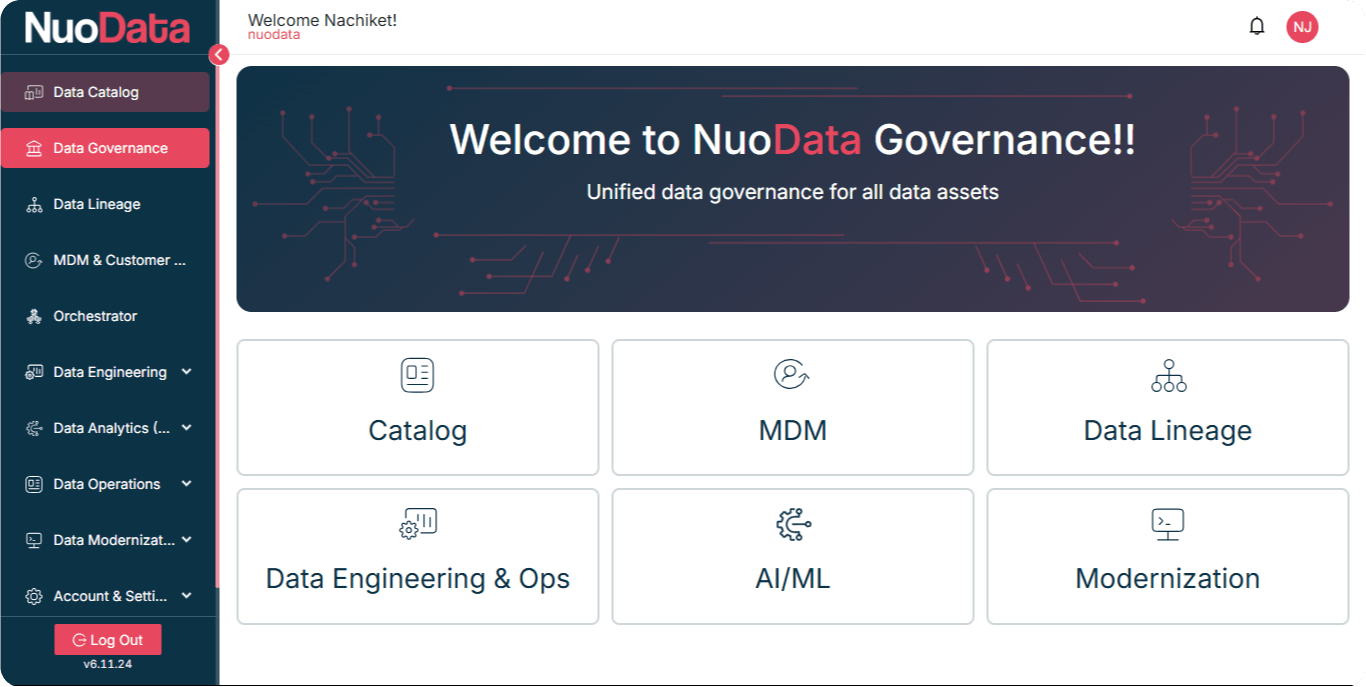This screenshot has height=687, width=1366.
Task: Click the MDM card icon
Action: pyautogui.click(x=792, y=375)
